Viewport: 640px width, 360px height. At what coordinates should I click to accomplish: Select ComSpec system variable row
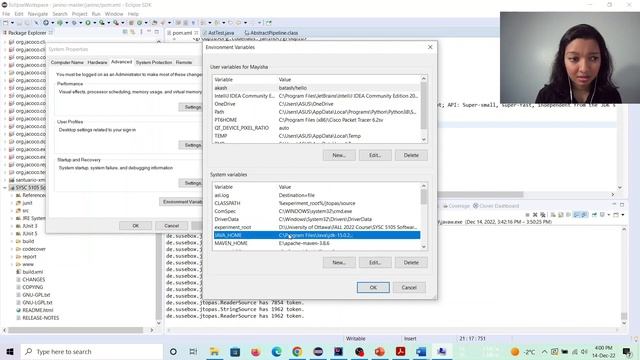click(x=317, y=211)
